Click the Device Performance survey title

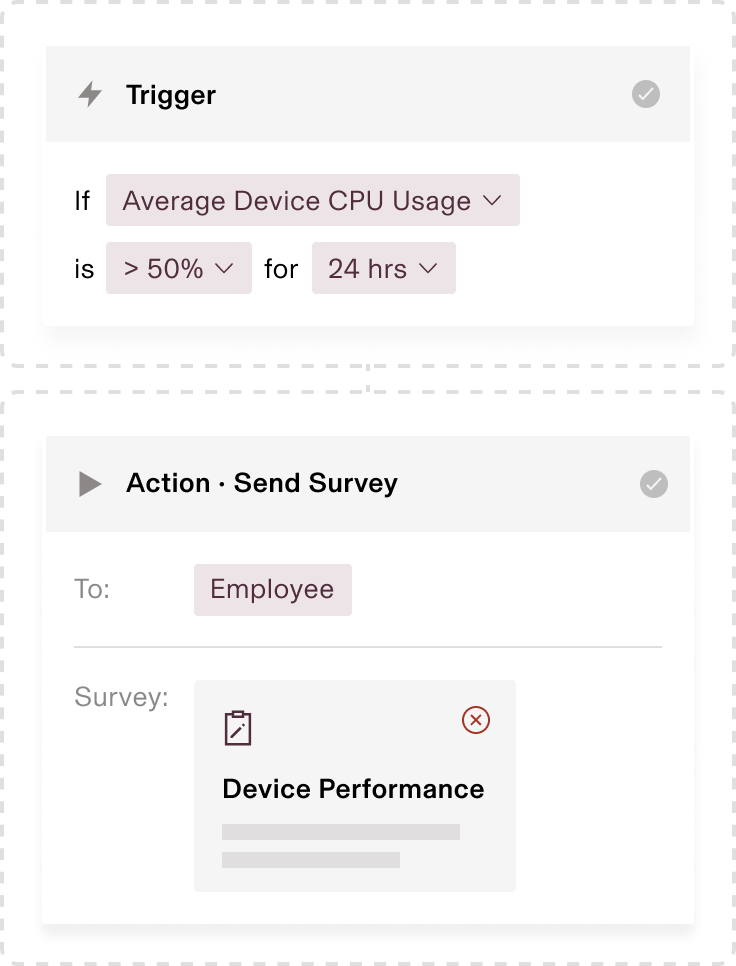(x=353, y=789)
